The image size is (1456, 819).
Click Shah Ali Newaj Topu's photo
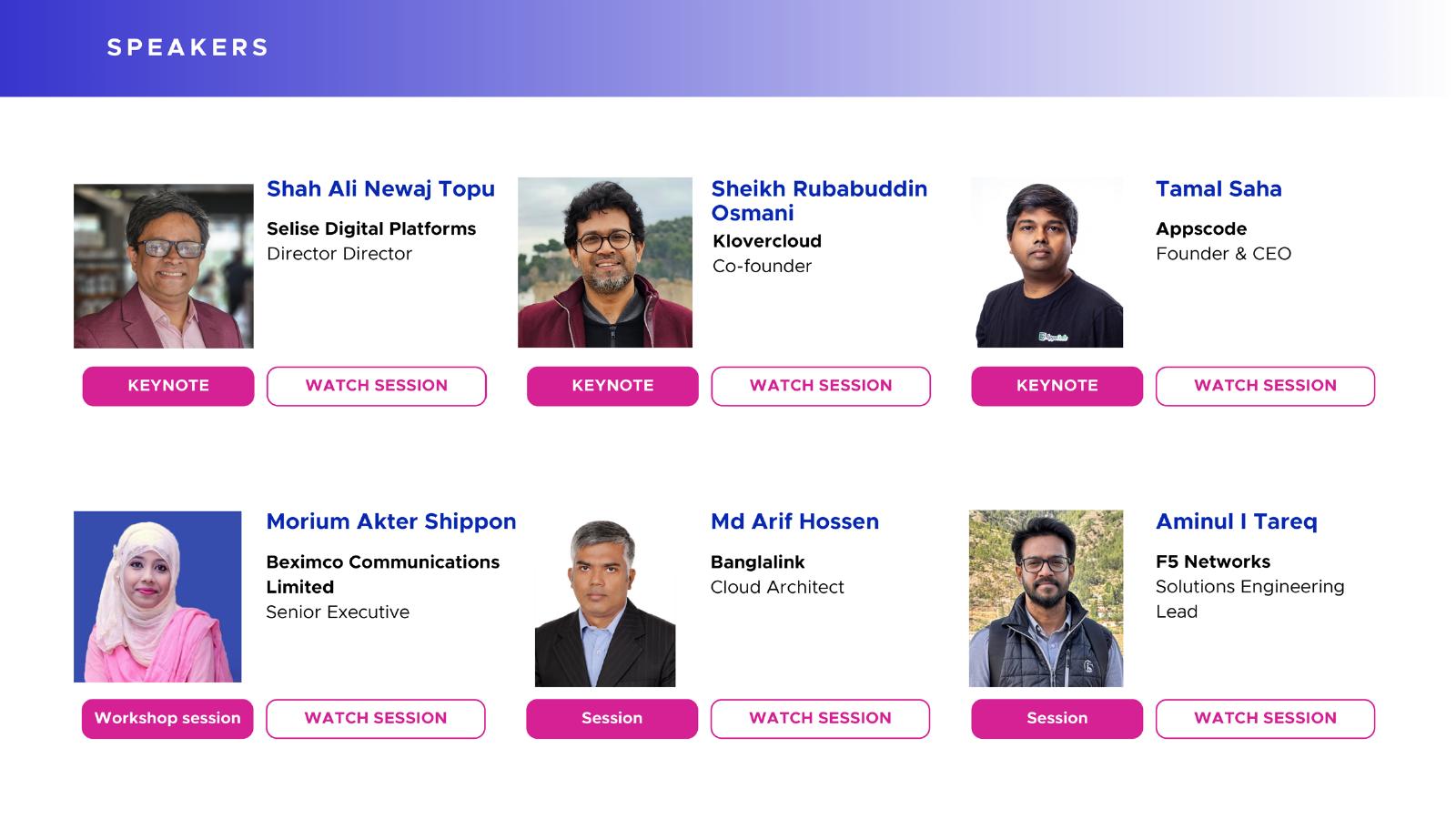tap(164, 266)
